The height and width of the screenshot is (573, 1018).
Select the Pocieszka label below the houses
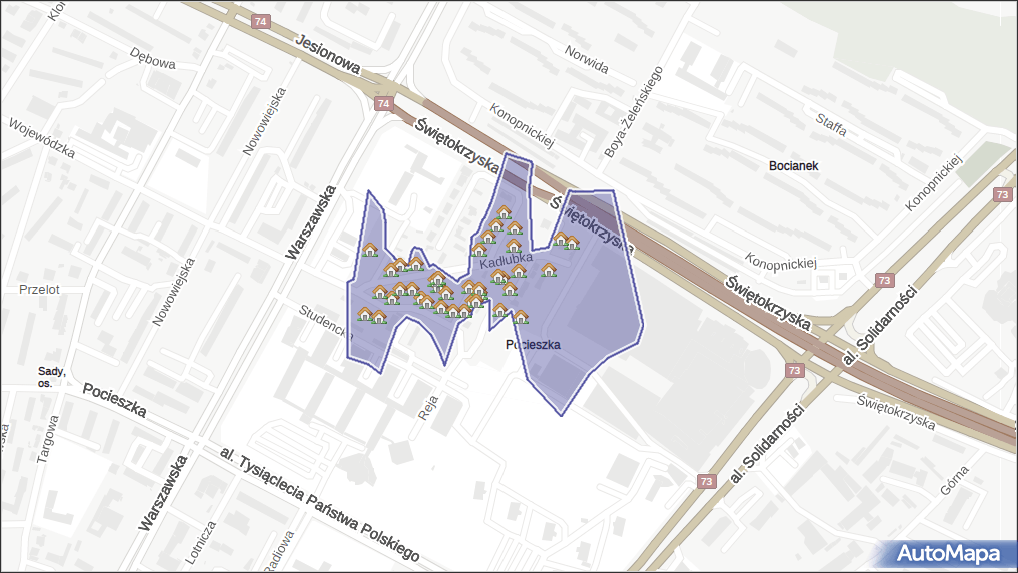[x=534, y=345]
